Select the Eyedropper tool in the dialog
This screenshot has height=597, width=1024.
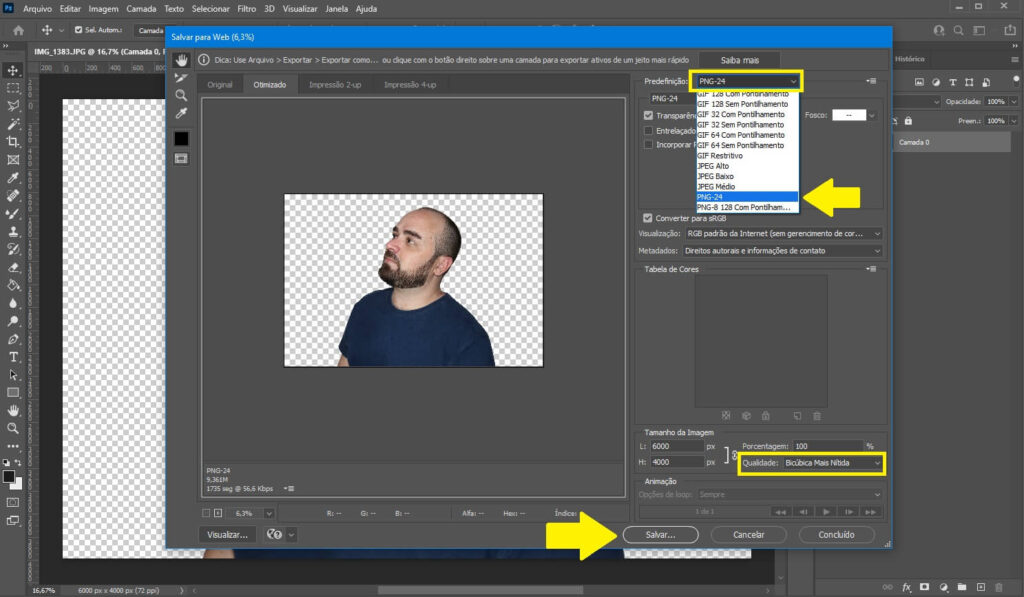coord(180,112)
